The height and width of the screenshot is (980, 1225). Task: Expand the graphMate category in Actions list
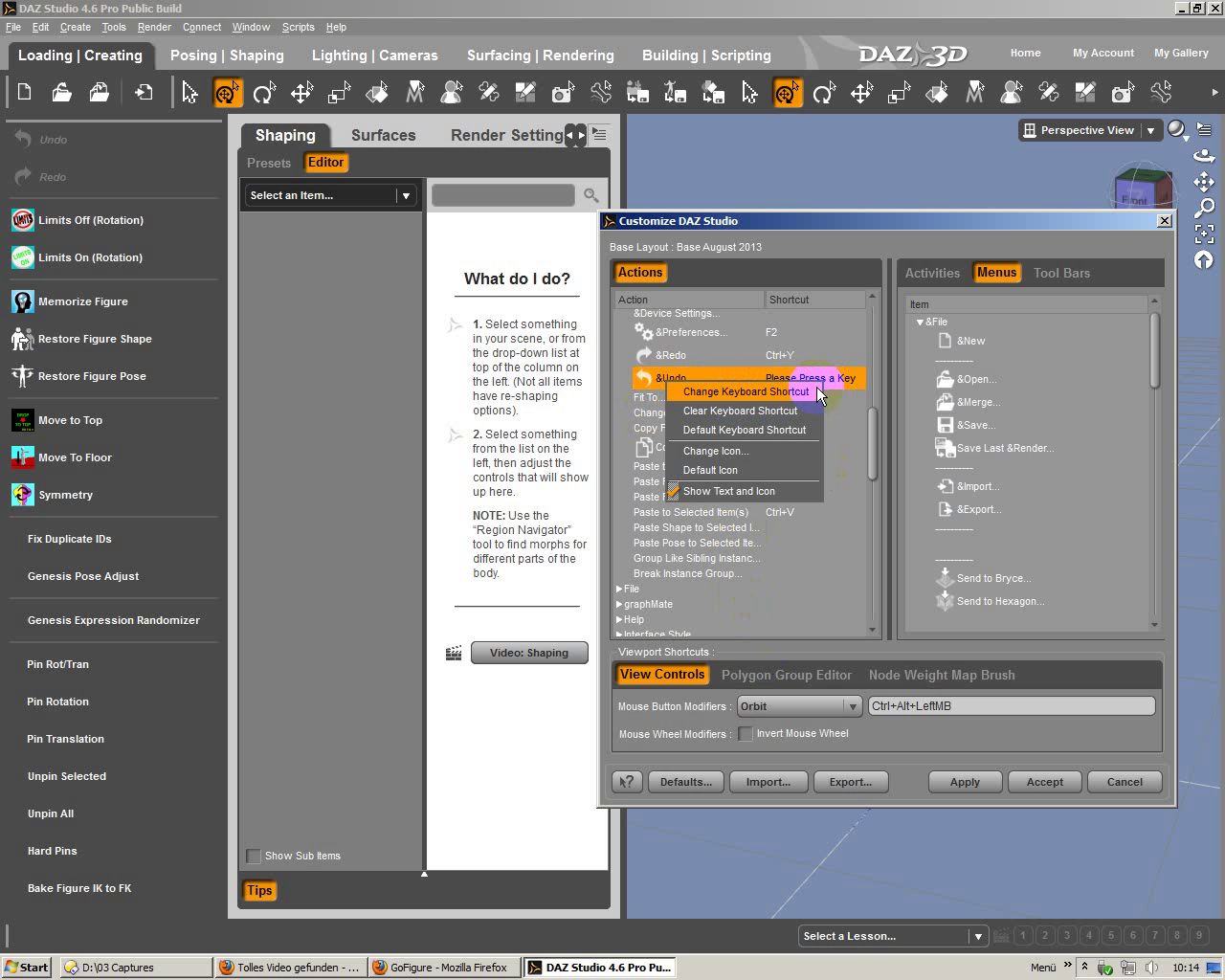point(619,604)
